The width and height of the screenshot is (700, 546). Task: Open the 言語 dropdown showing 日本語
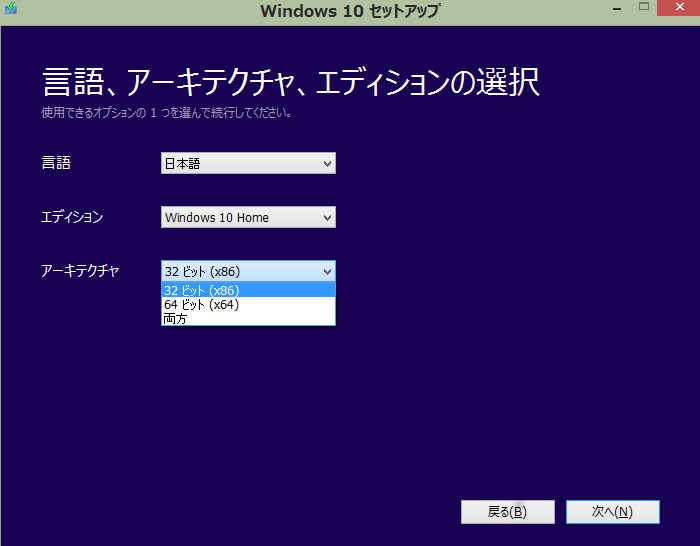(x=248, y=163)
